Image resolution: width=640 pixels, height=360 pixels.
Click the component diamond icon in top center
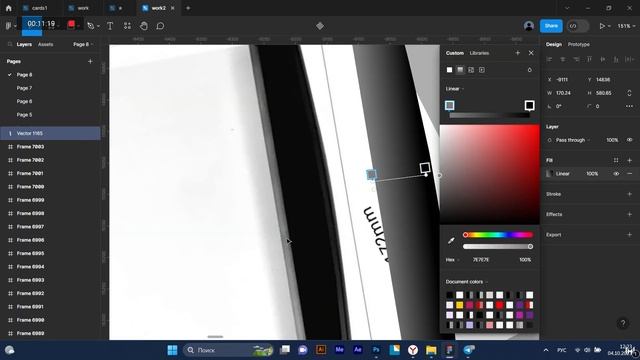pyautogui.click(x=320, y=26)
